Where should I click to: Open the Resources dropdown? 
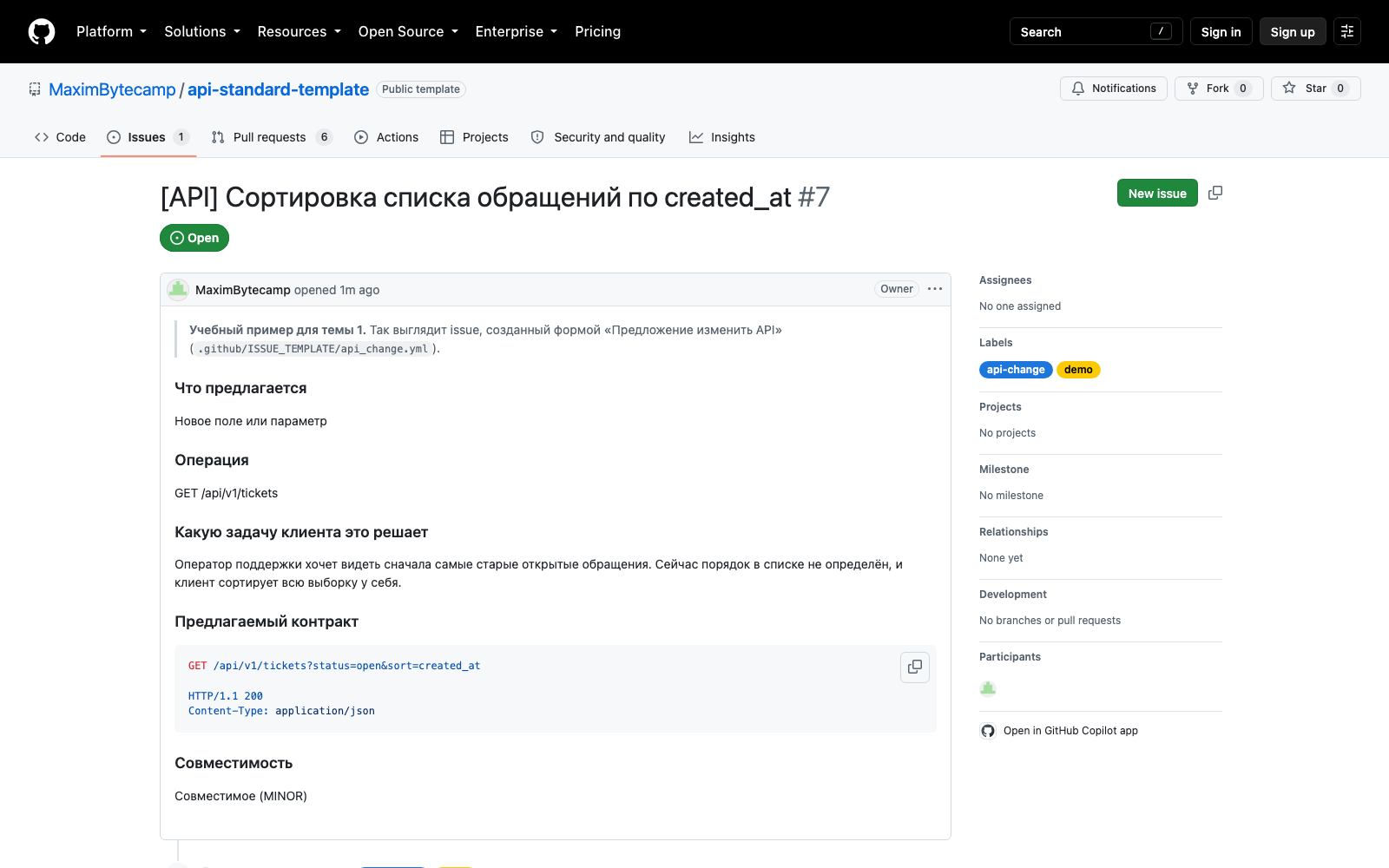299,31
